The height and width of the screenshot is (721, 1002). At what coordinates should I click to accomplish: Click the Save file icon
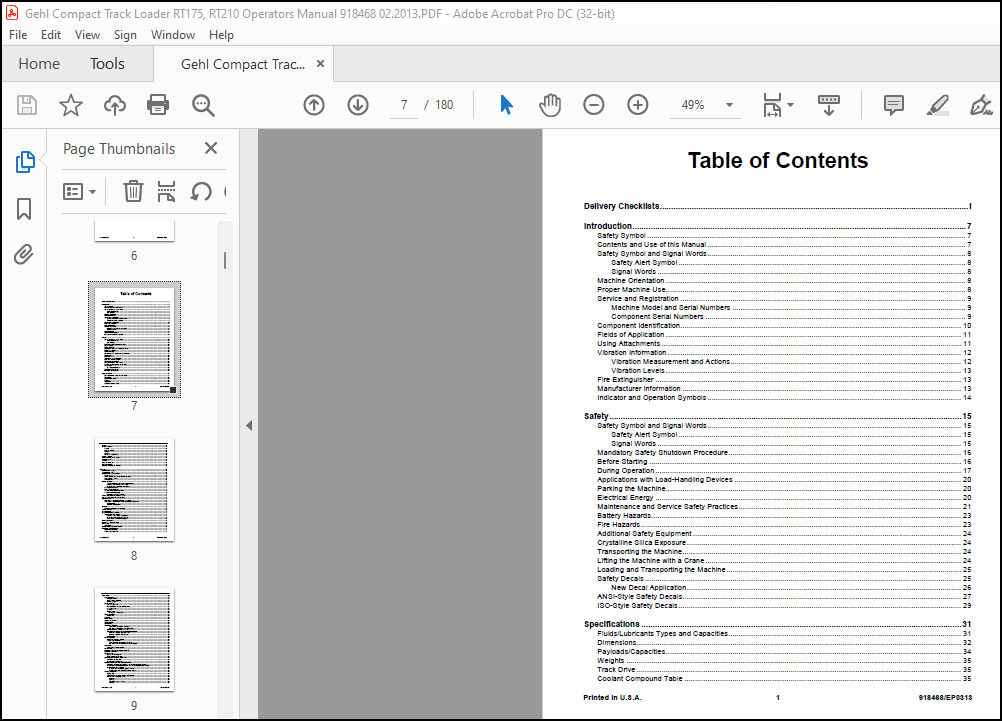27,105
